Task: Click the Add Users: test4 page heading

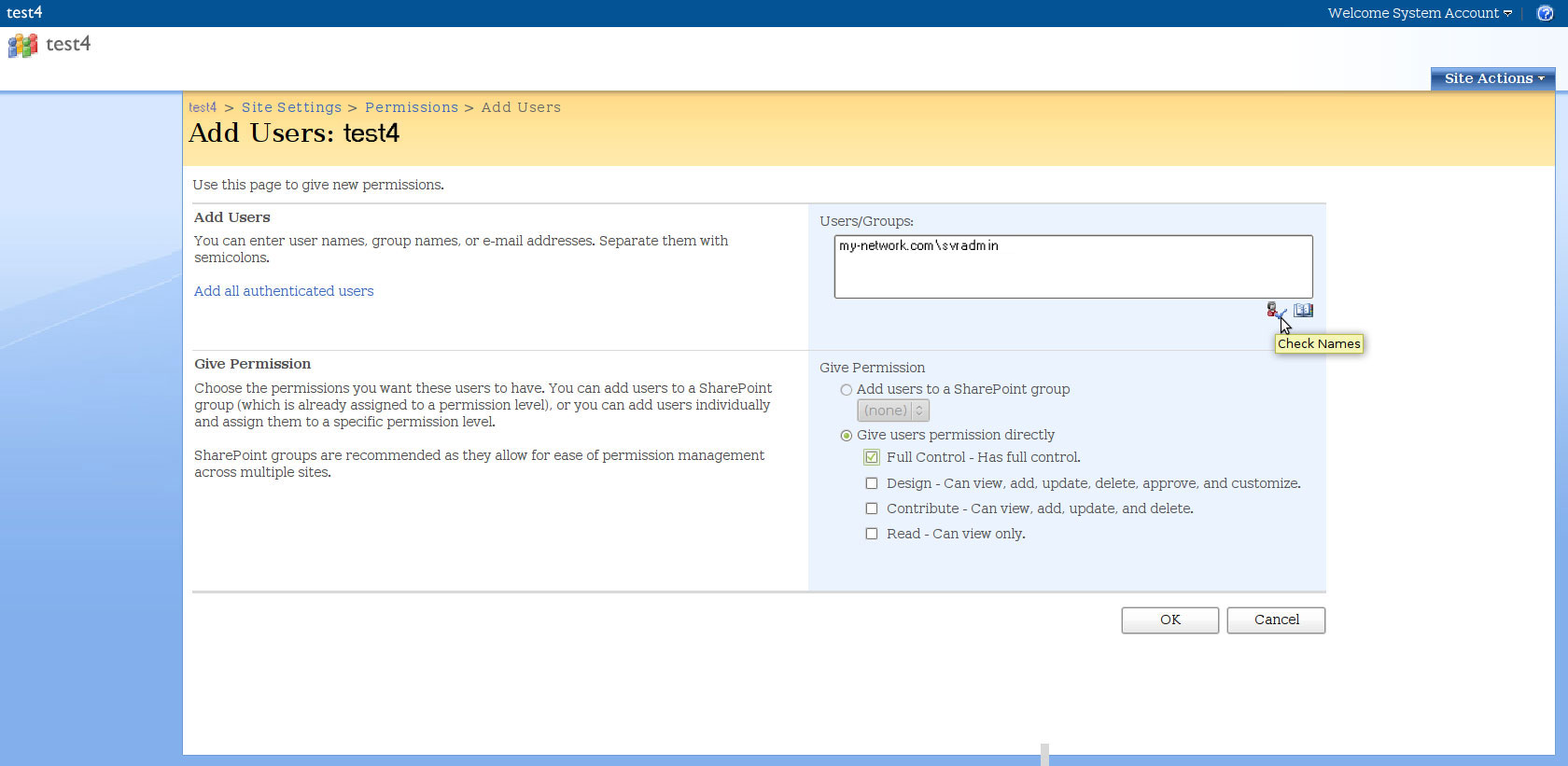Action: pos(294,133)
